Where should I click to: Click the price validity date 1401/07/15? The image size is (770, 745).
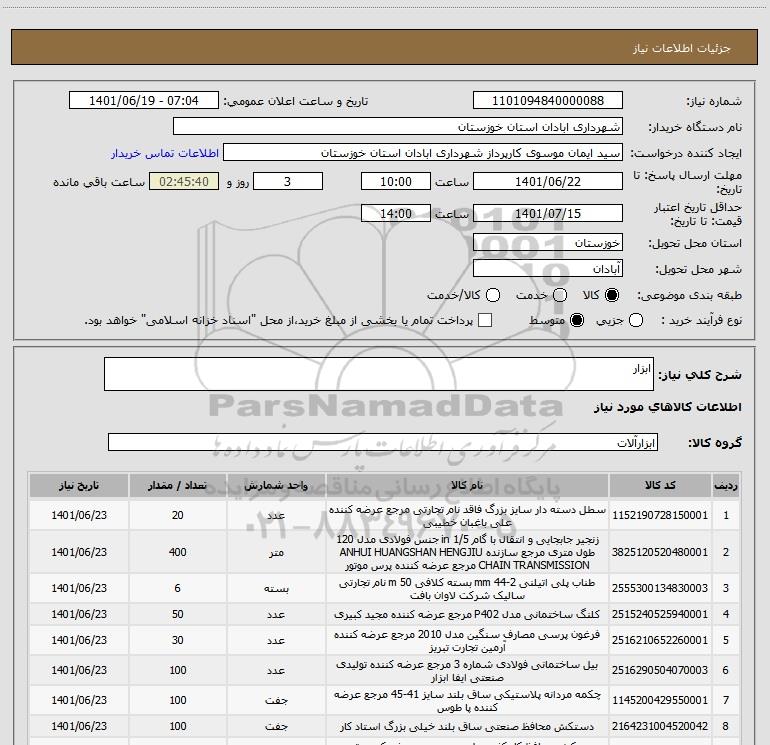(548, 214)
